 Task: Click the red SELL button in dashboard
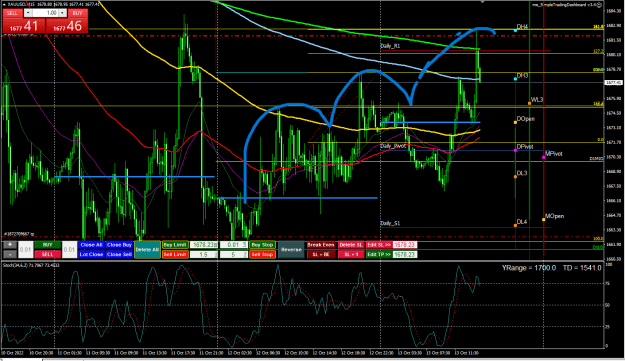[47, 254]
